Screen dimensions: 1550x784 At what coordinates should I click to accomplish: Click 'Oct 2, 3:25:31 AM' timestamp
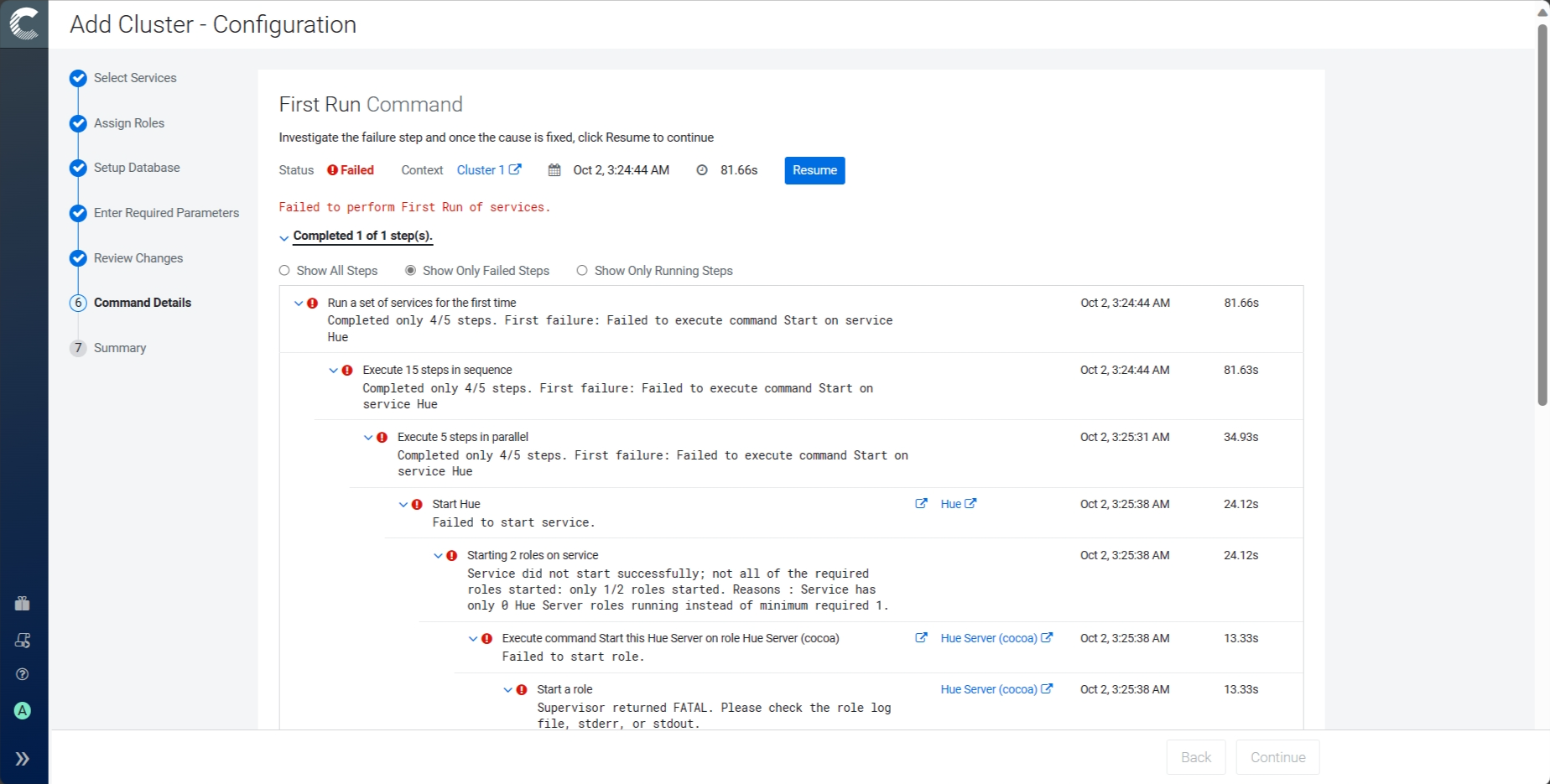[1125, 437]
